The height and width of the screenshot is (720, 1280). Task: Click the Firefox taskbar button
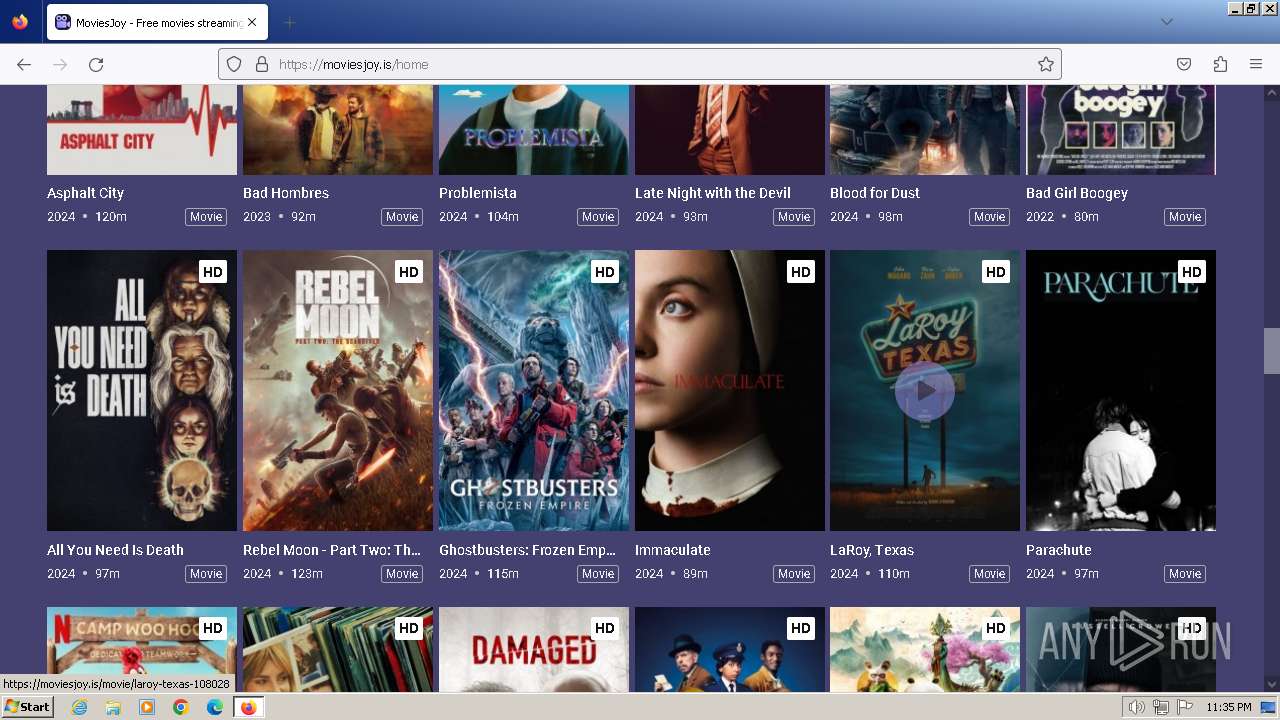point(248,707)
